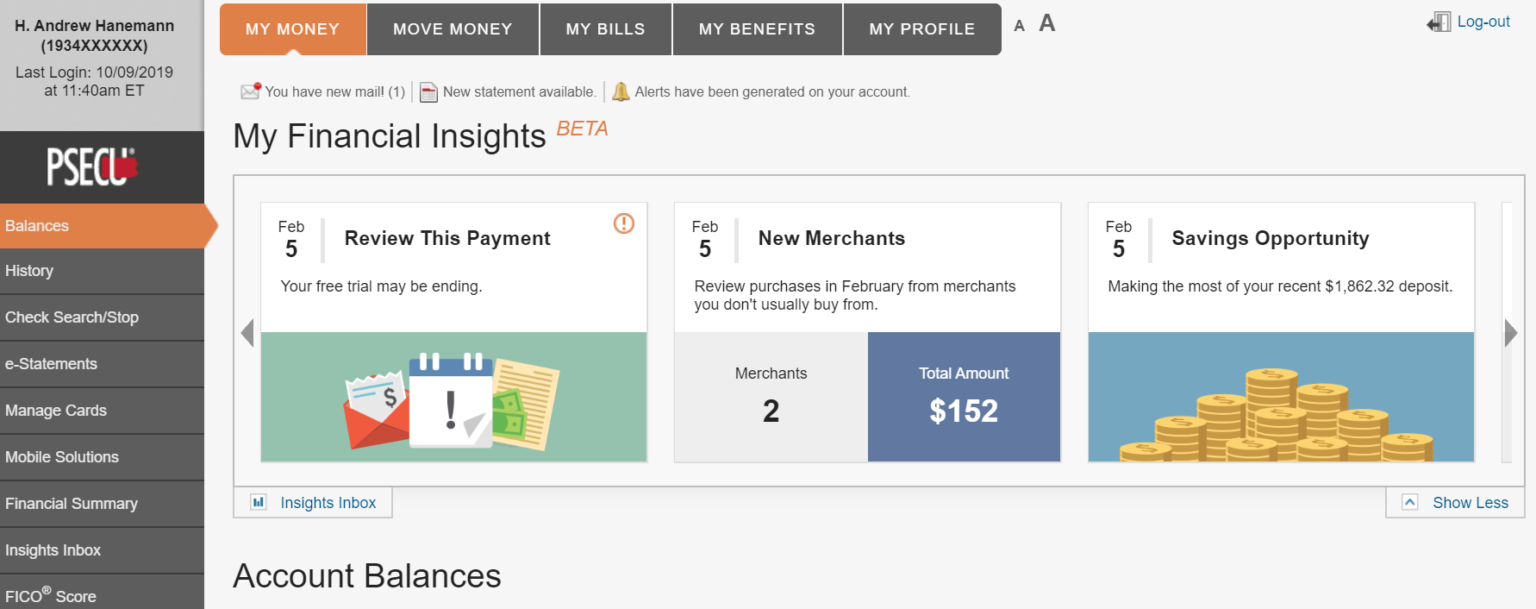Screen dimensions: 1536x609
Task: Collapse insights using Show Less
Action: pyautogui.click(x=1455, y=503)
